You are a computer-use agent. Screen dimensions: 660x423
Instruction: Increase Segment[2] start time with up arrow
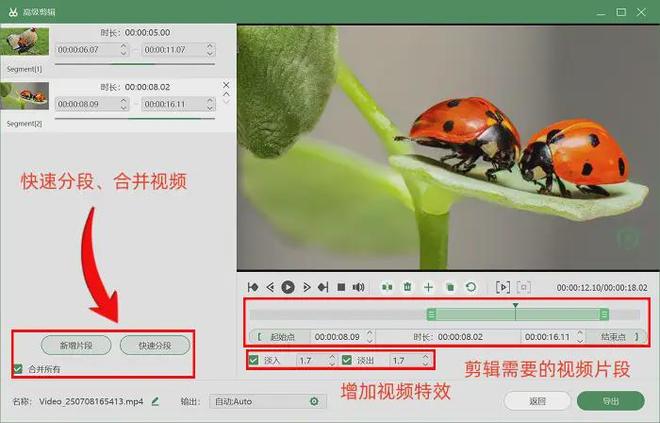click(123, 100)
